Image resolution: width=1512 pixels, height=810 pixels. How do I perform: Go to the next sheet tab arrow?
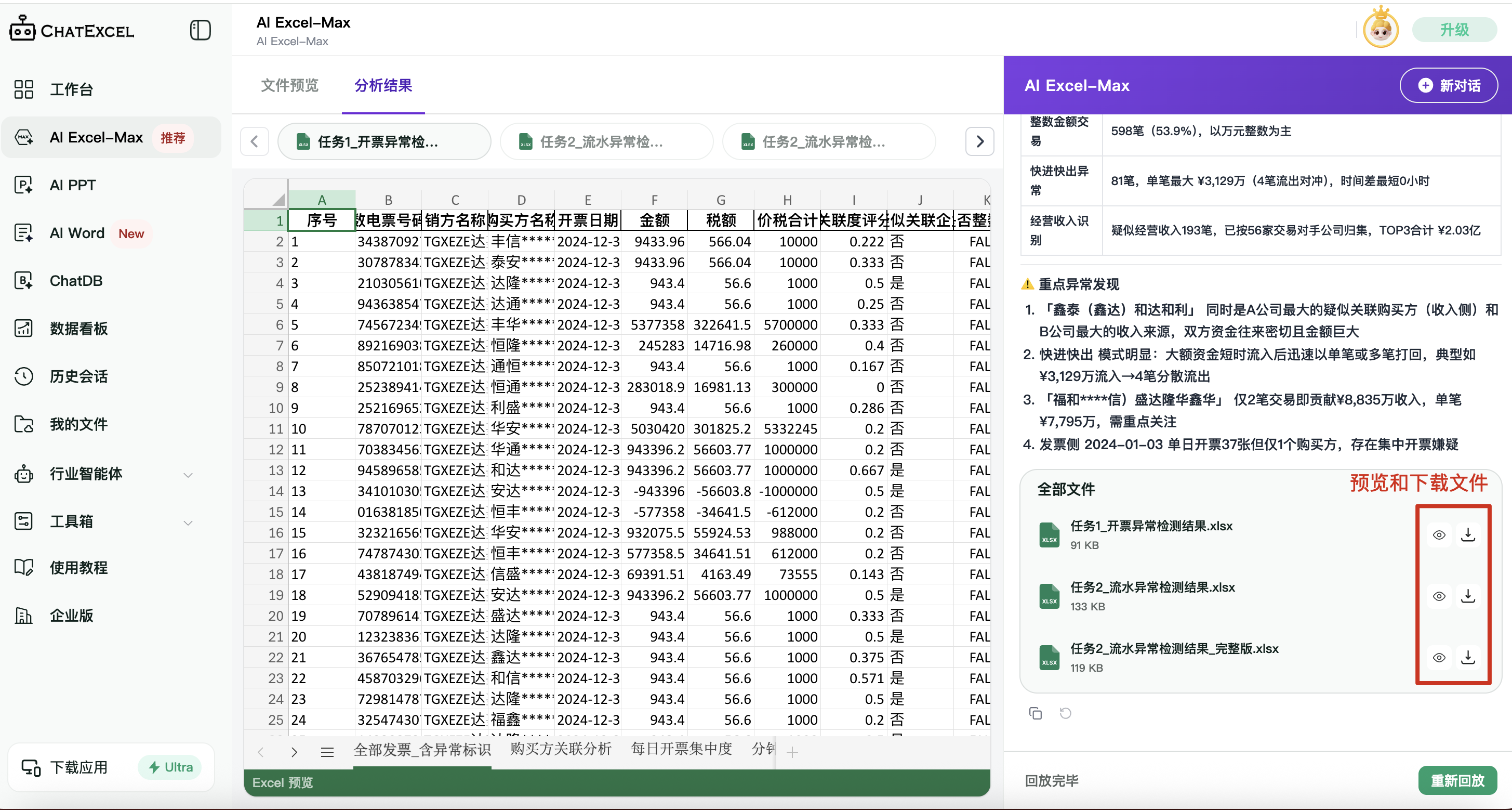tap(294, 752)
